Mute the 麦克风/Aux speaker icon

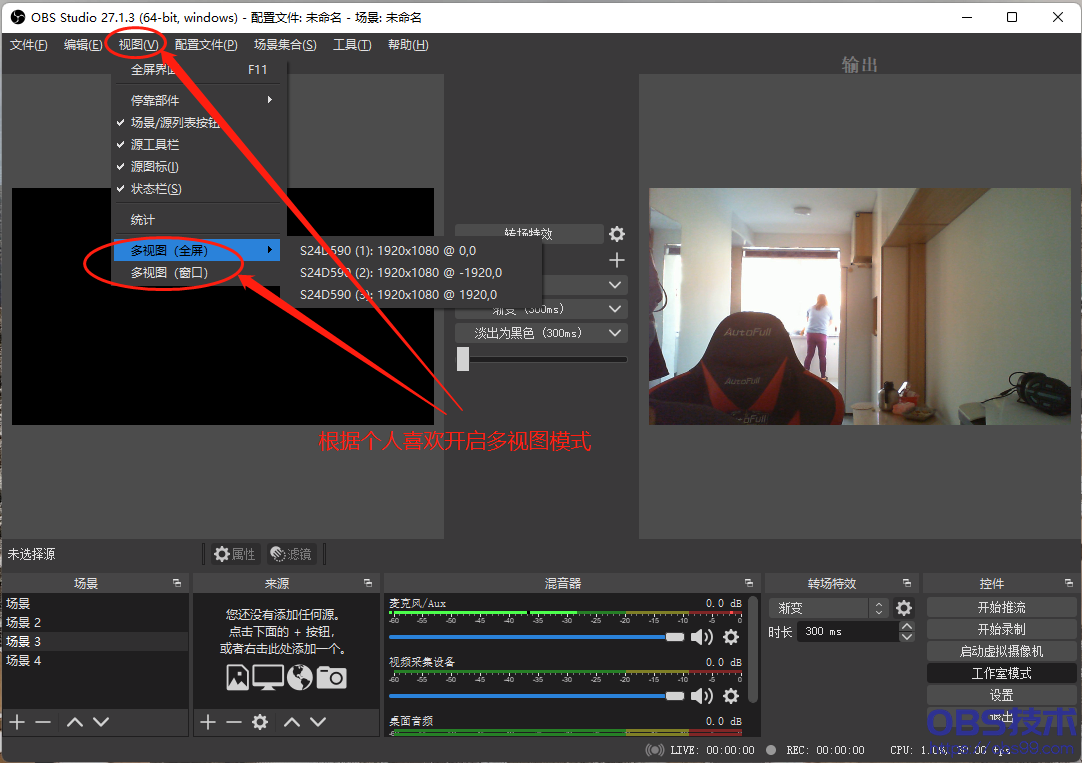click(x=702, y=637)
